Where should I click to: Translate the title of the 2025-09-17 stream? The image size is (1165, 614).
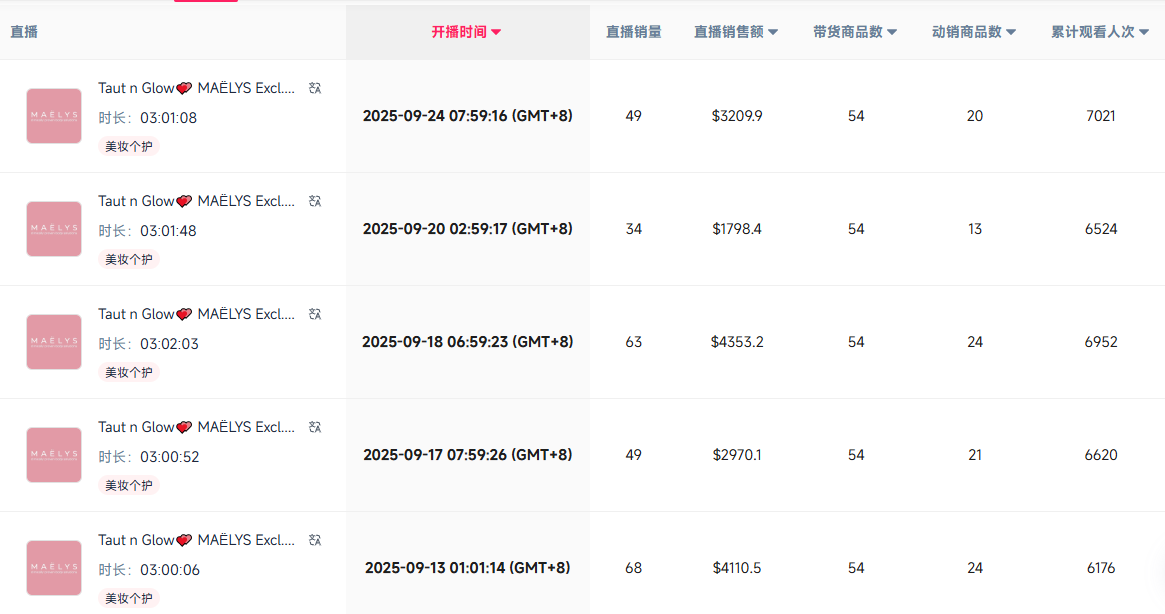315,427
